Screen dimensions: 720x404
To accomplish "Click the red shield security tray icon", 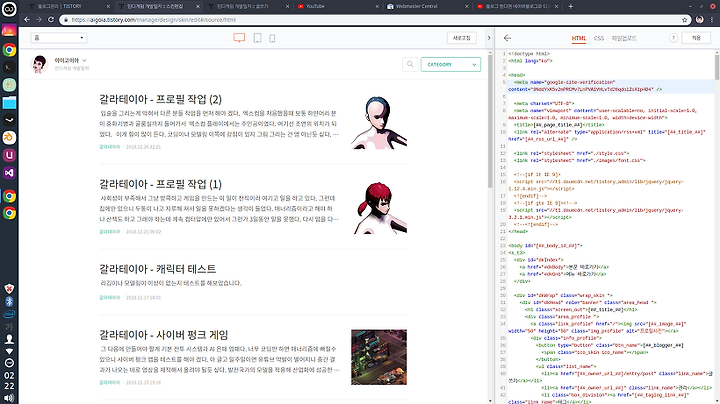I will click(9, 289).
